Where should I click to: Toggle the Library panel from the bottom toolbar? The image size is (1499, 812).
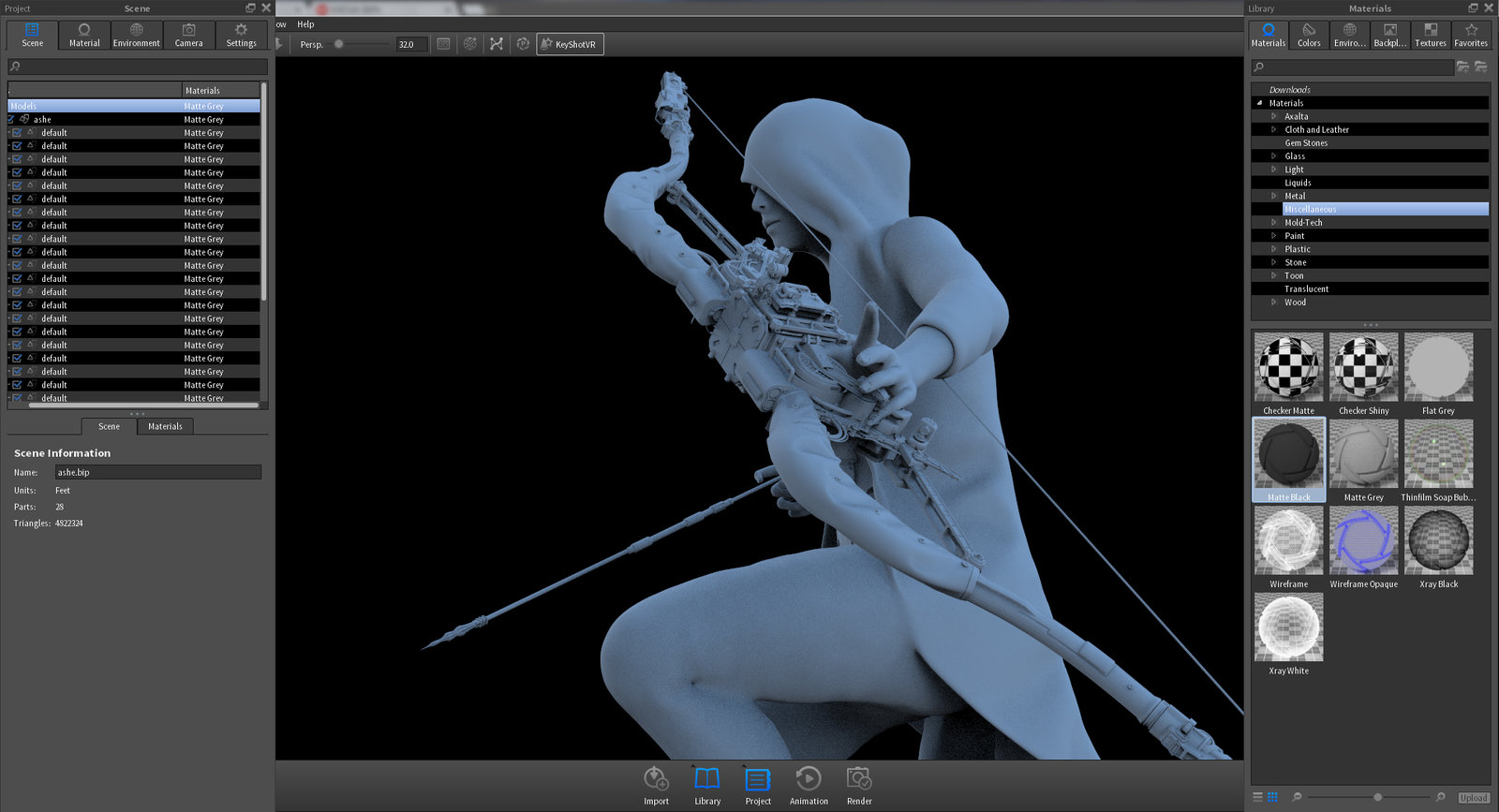click(x=707, y=786)
